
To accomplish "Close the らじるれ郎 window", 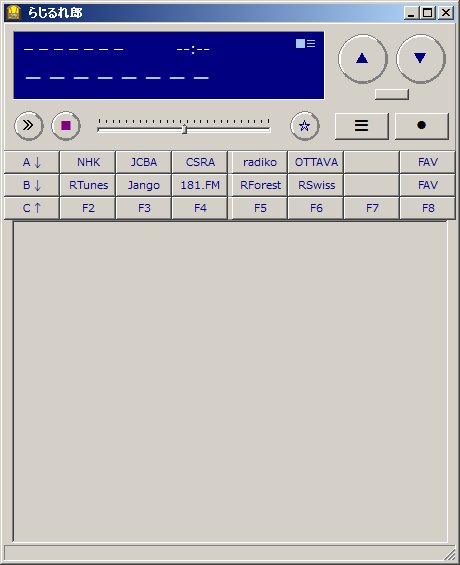I will pyautogui.click(x=446, y=13).
